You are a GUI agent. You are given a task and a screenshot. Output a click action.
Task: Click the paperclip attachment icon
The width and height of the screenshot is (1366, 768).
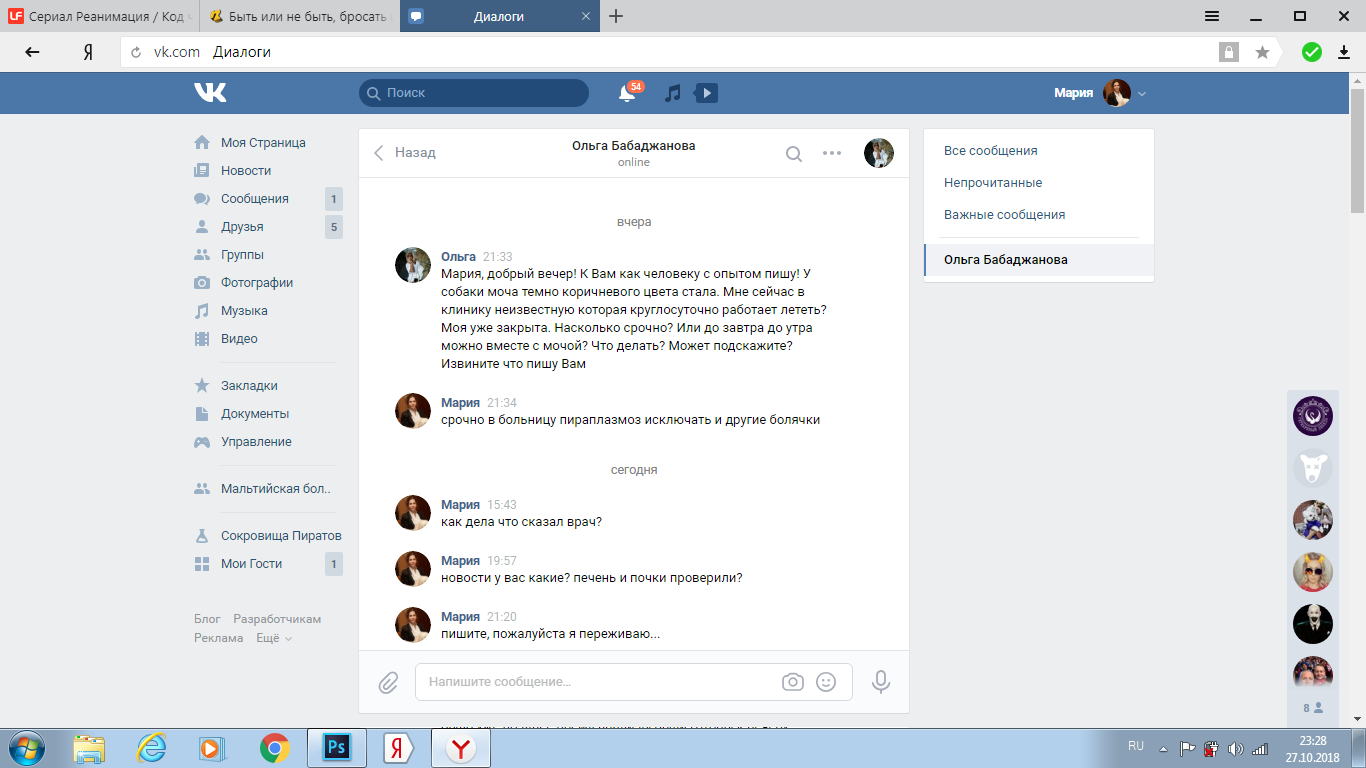[388, 682]
